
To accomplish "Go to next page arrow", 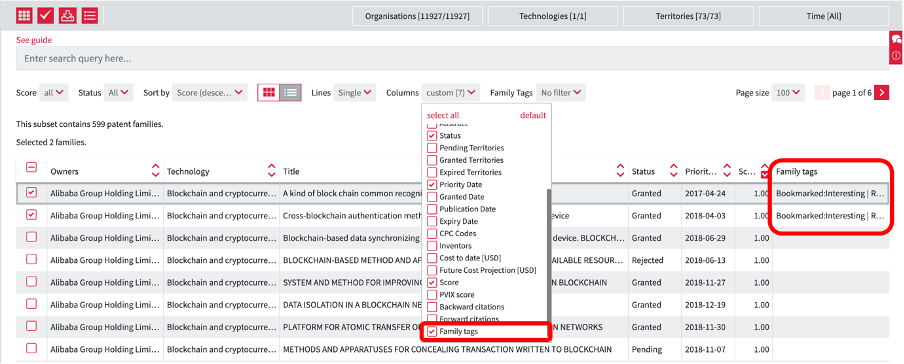I will point(882,92).
